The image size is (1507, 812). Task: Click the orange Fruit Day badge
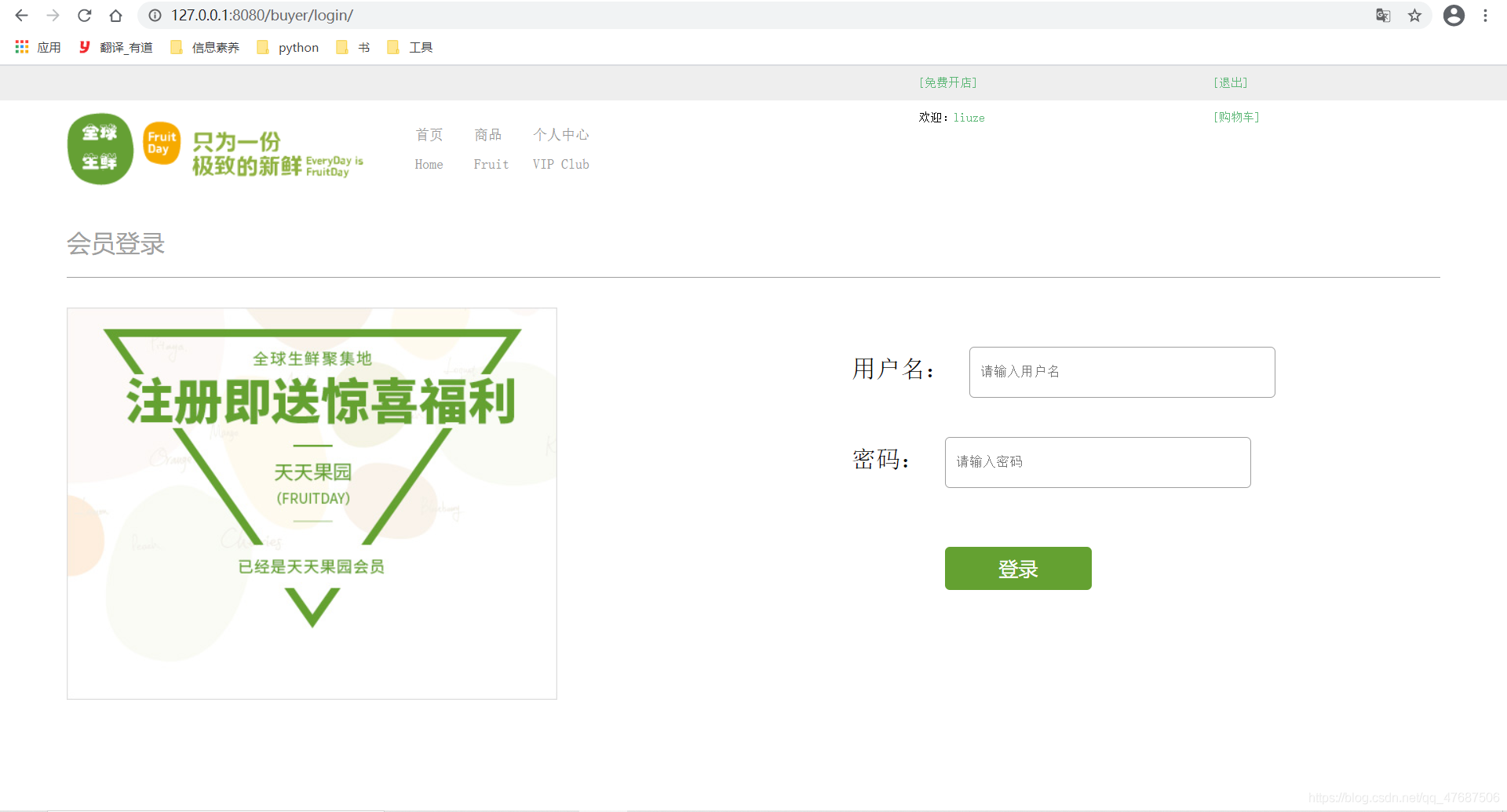162,143
